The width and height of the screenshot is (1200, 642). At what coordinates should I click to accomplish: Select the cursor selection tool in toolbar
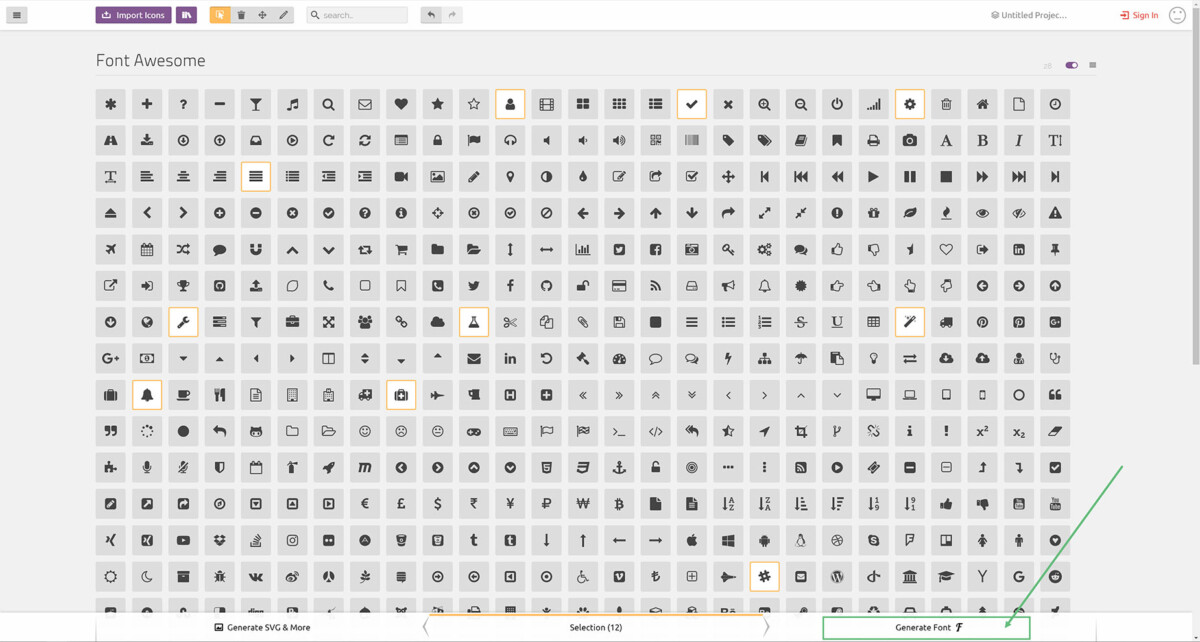point(219,14)
